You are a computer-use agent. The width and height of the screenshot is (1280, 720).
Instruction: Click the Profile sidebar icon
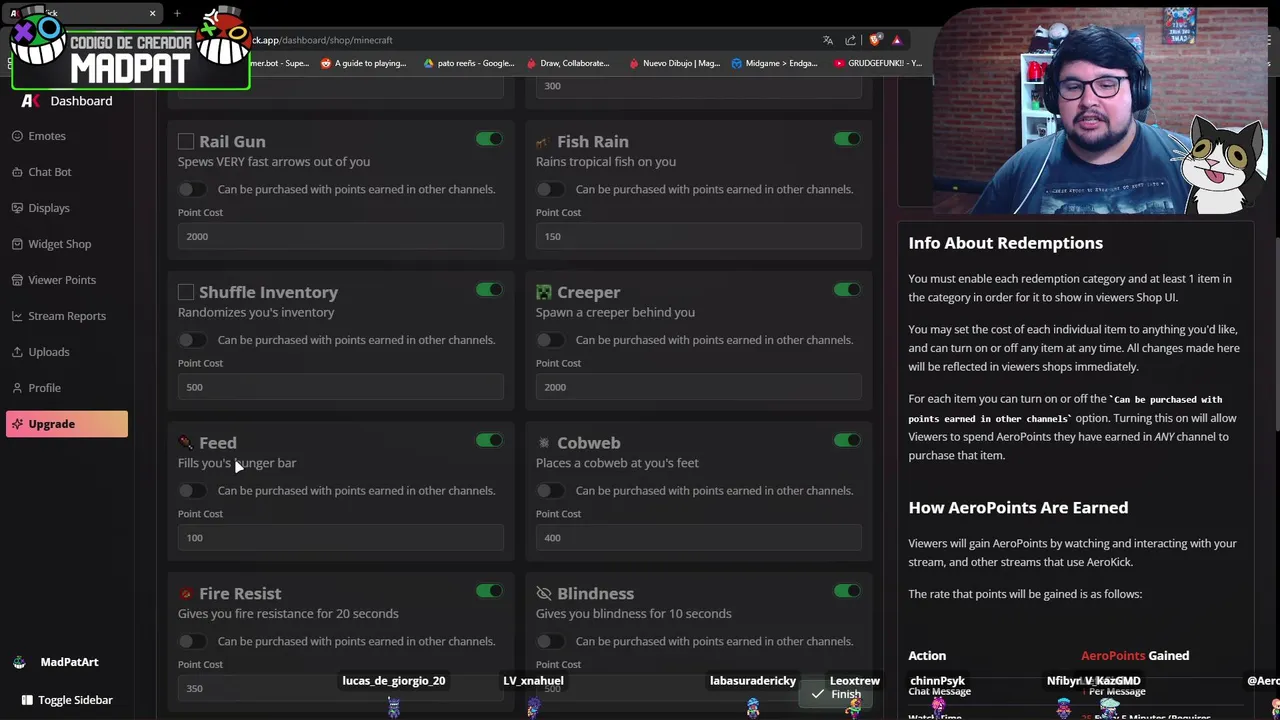18,388
